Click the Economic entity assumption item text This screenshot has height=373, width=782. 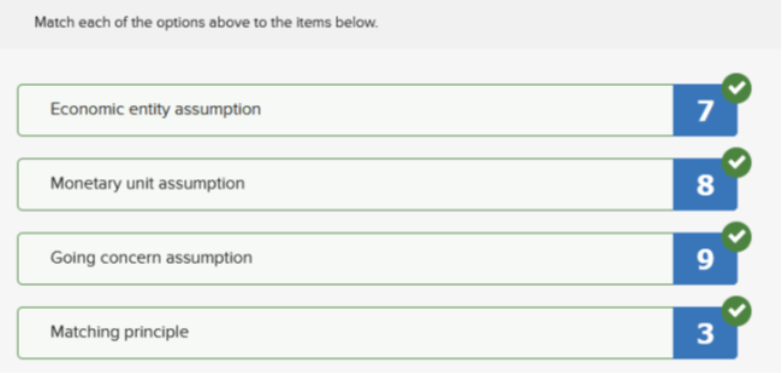click(156, 109)
